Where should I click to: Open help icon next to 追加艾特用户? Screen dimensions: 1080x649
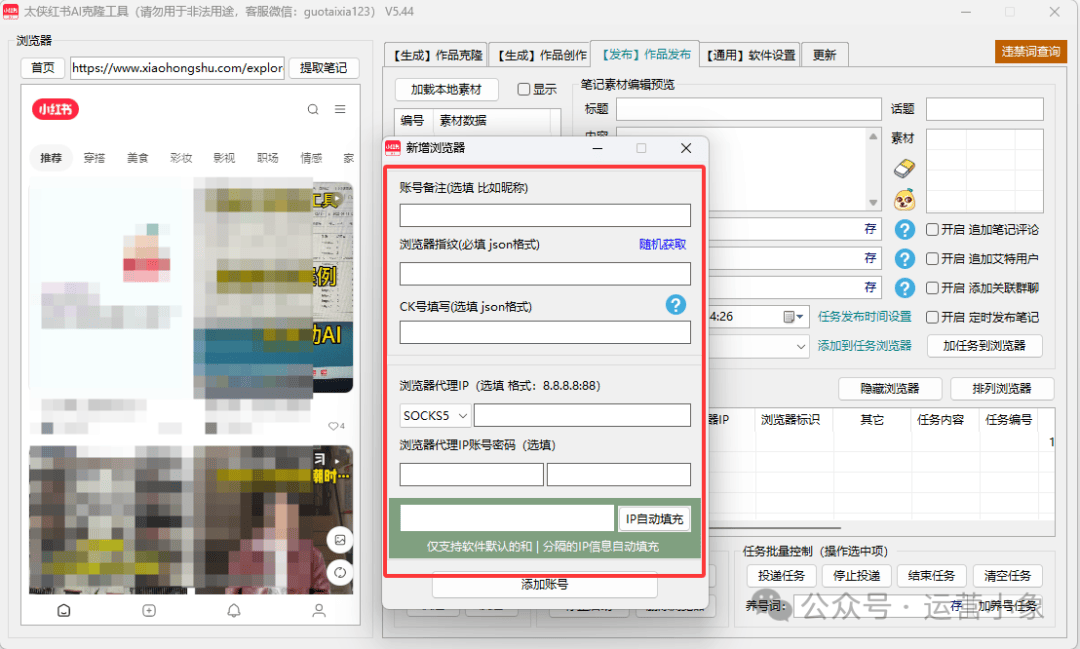click(904, 258)
